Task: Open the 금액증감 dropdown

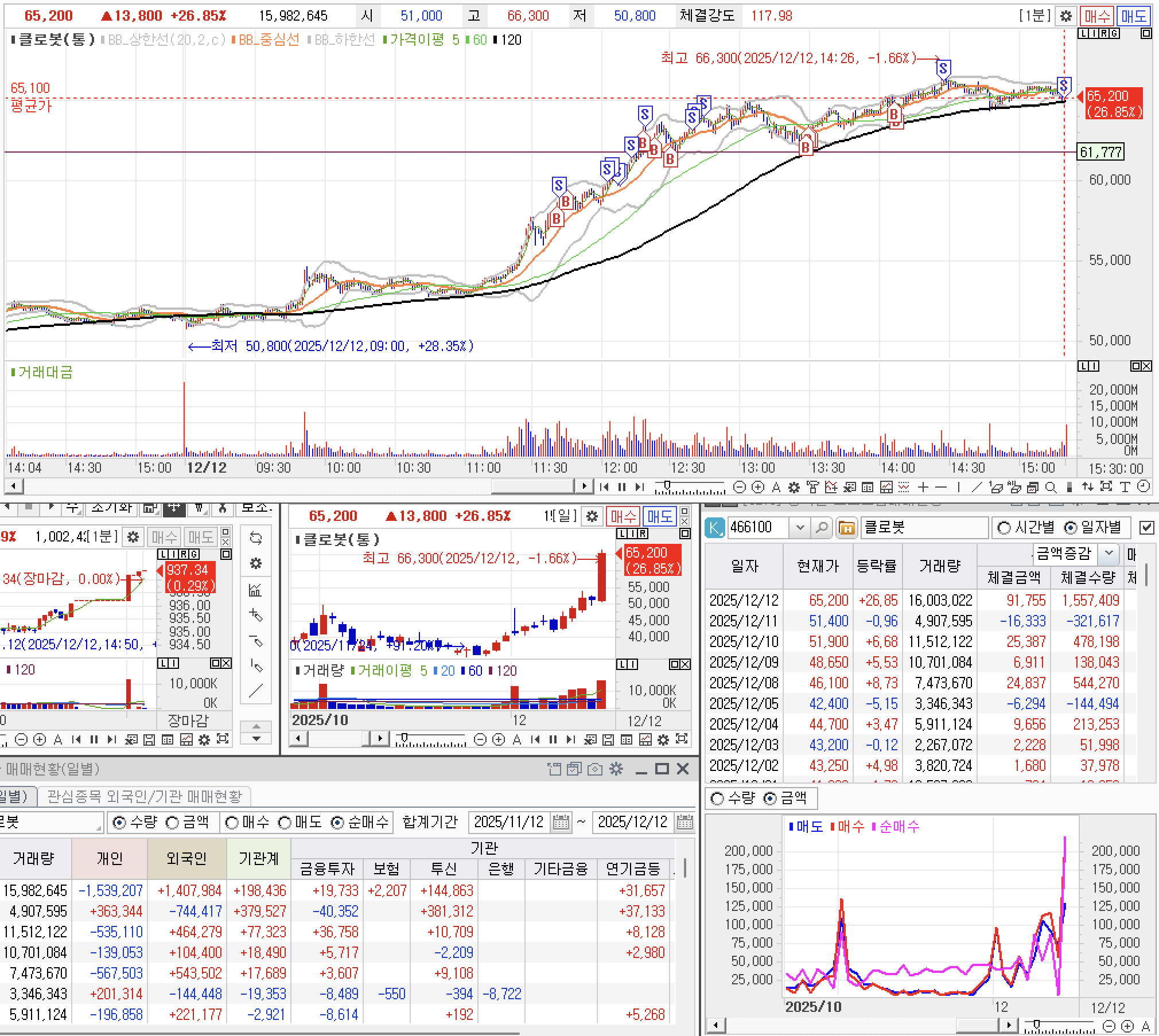Action: click(1109, 554)
